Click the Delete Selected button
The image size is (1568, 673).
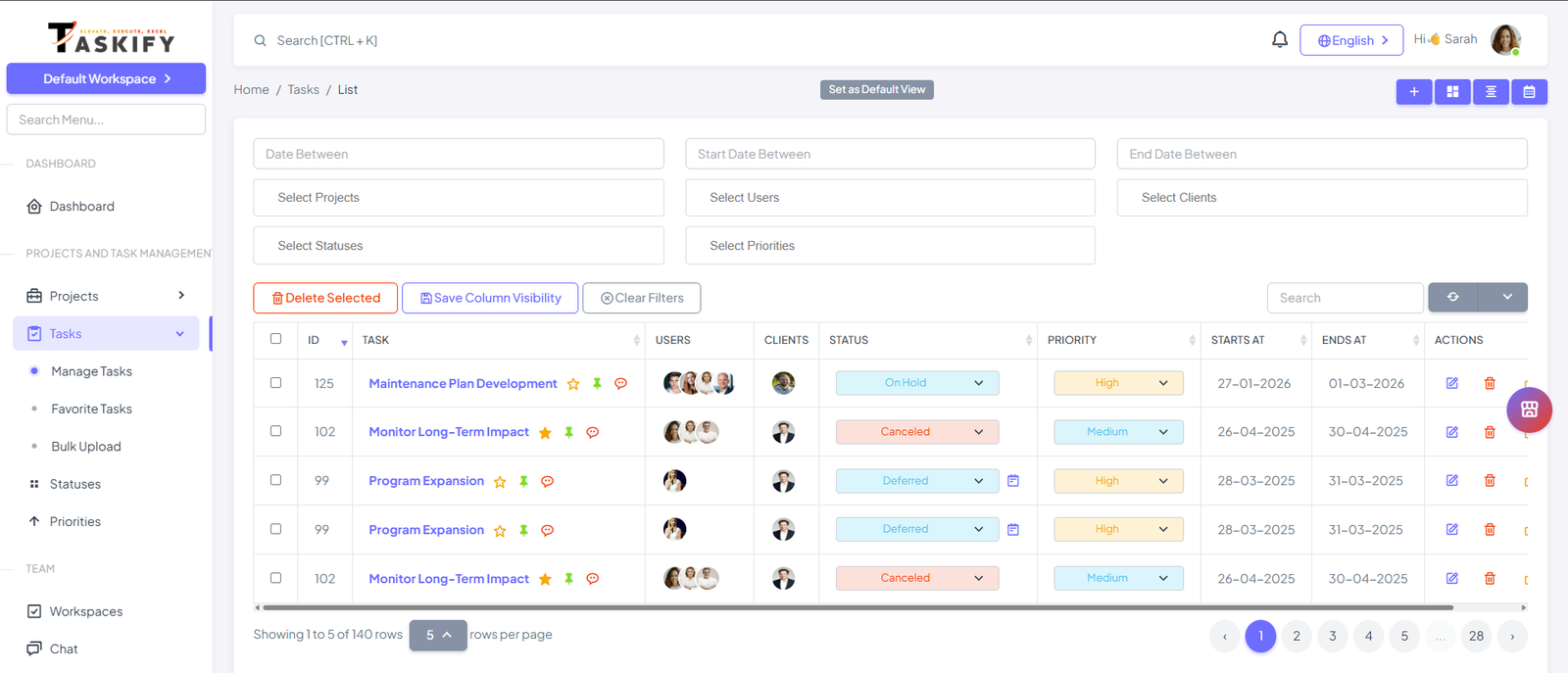coord(325,298)
